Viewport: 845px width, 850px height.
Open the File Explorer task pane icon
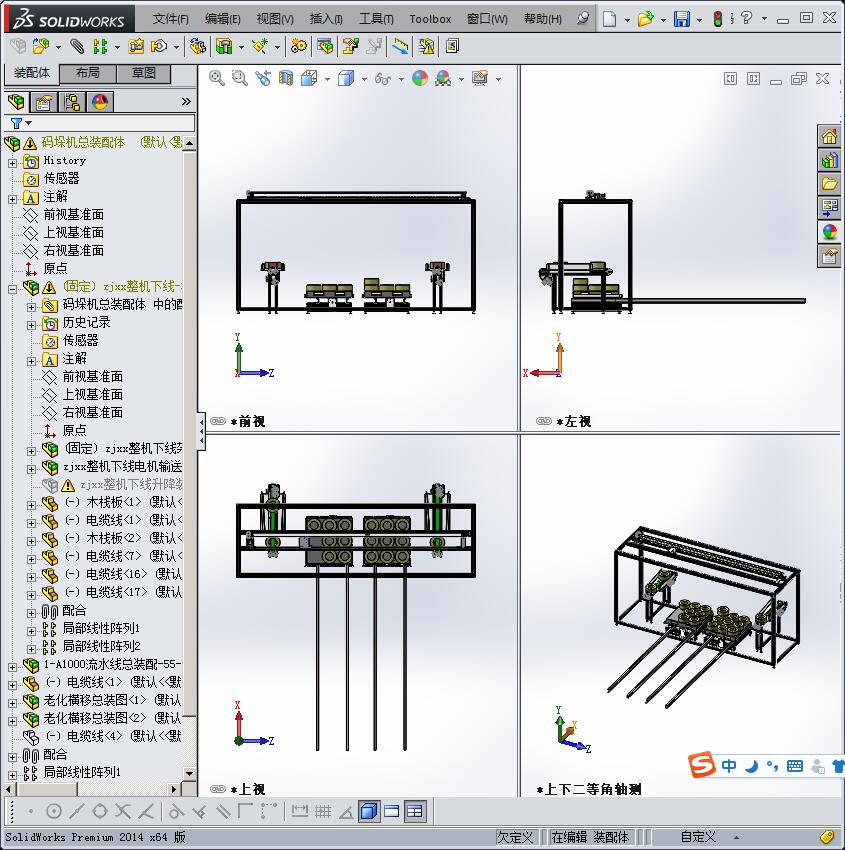pyautogui.click(x=829, y=184)
